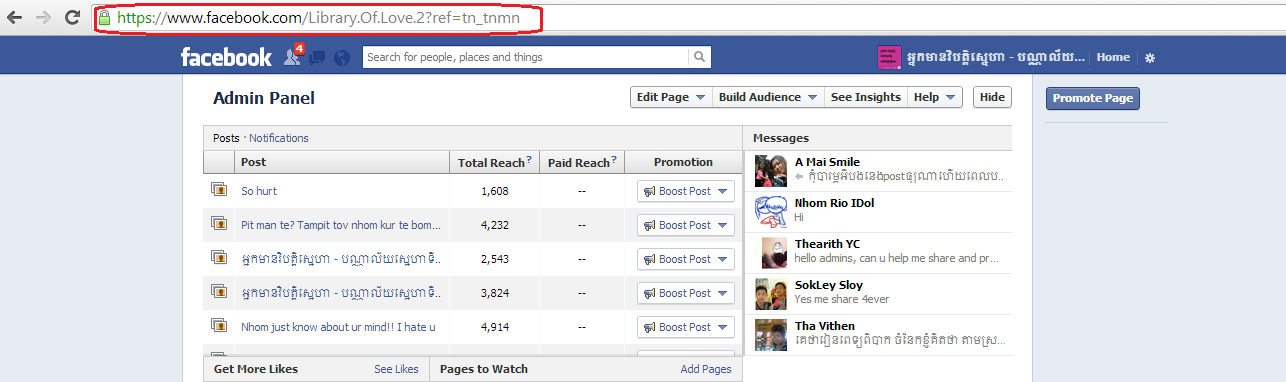1286x382 pixels.
Task: Open the Build Audience dropdown
Action: click(x=767, y=97)
